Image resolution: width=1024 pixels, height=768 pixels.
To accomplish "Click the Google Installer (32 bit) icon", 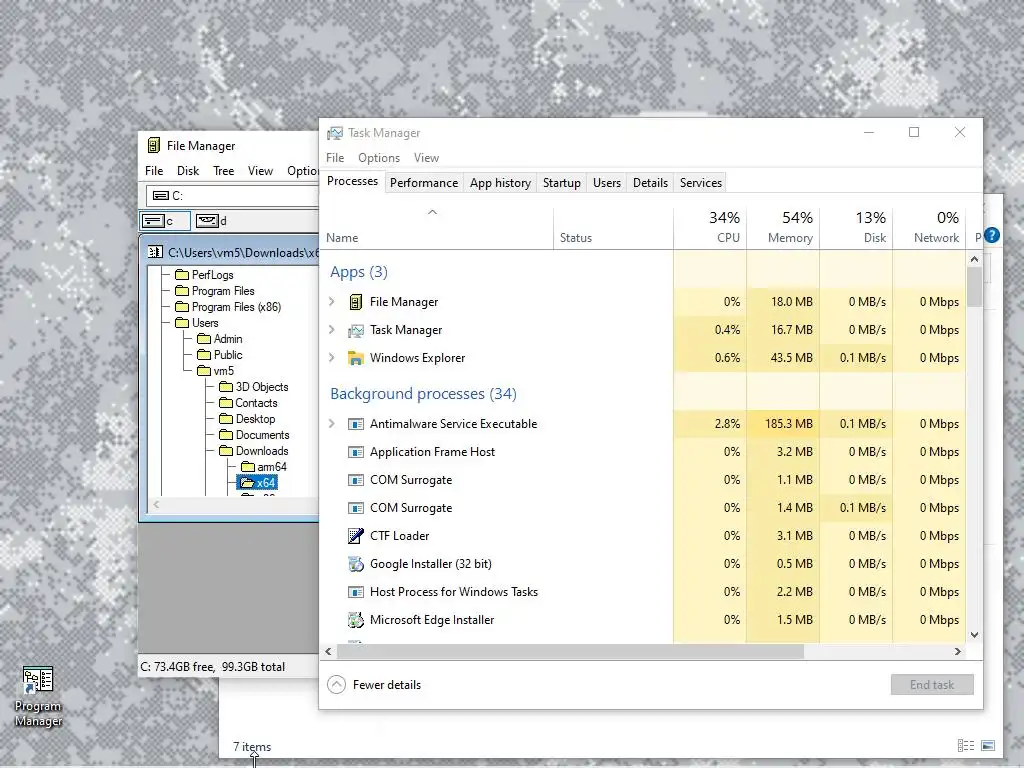I will pos(355,564).
